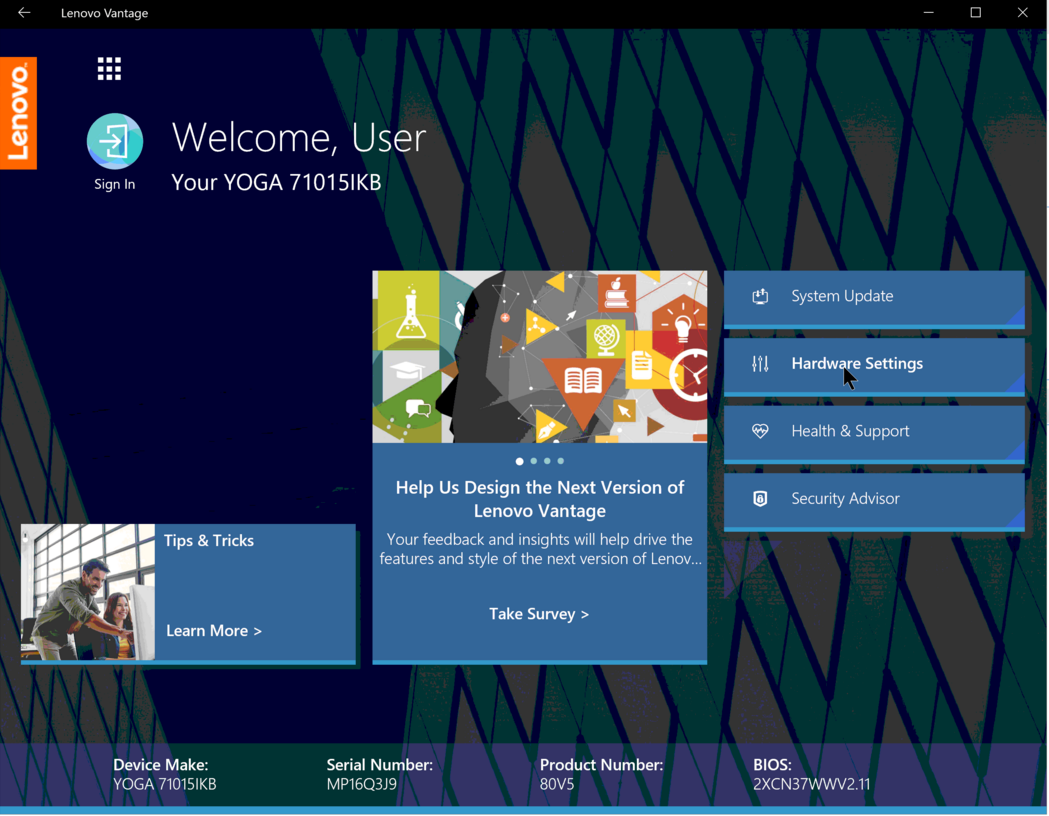1049x816 pixels.
Task: Open the System Update tile
Action: pos(874,299)
